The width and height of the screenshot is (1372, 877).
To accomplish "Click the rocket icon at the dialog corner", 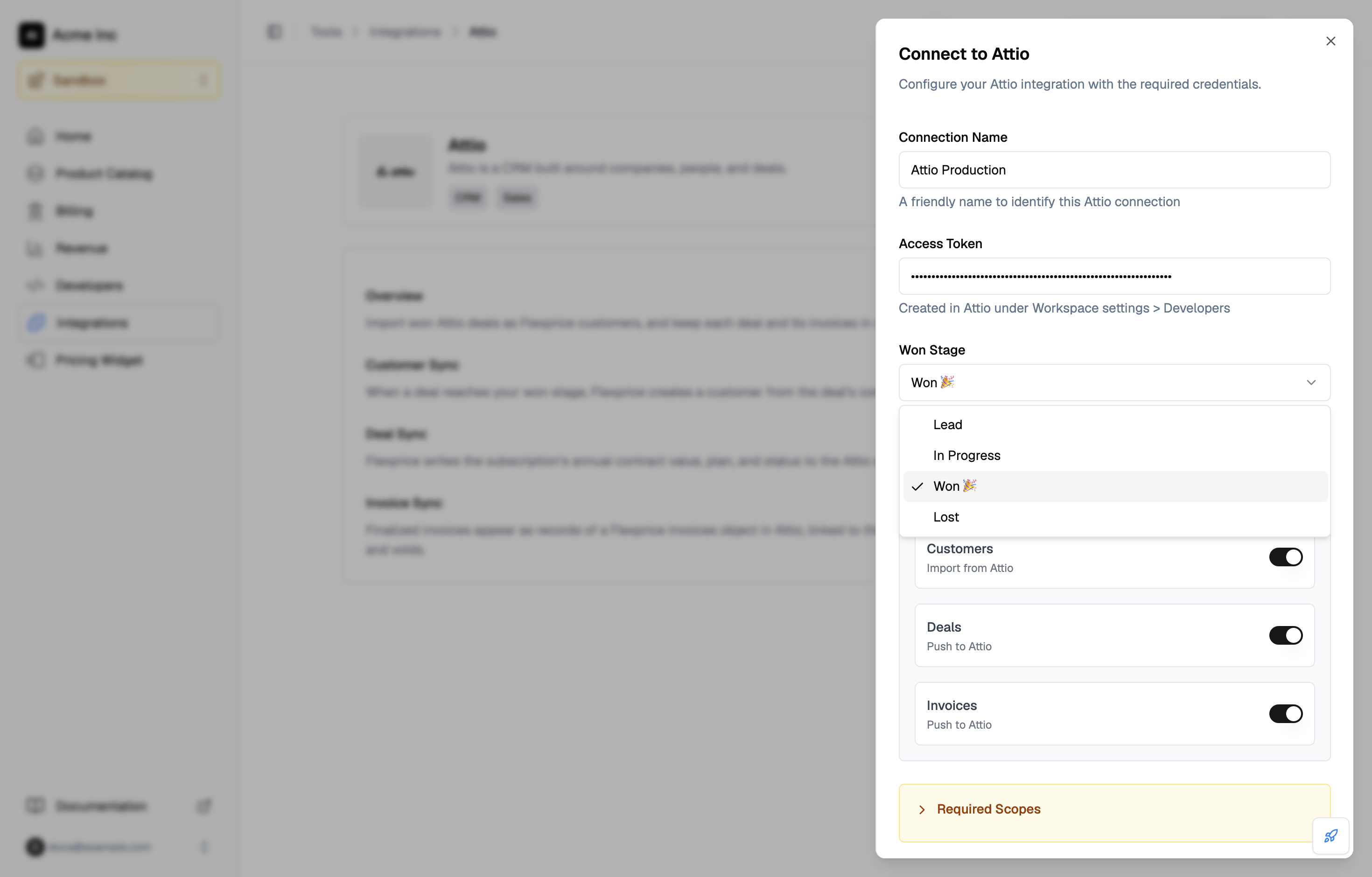I will pos(1330,835).
